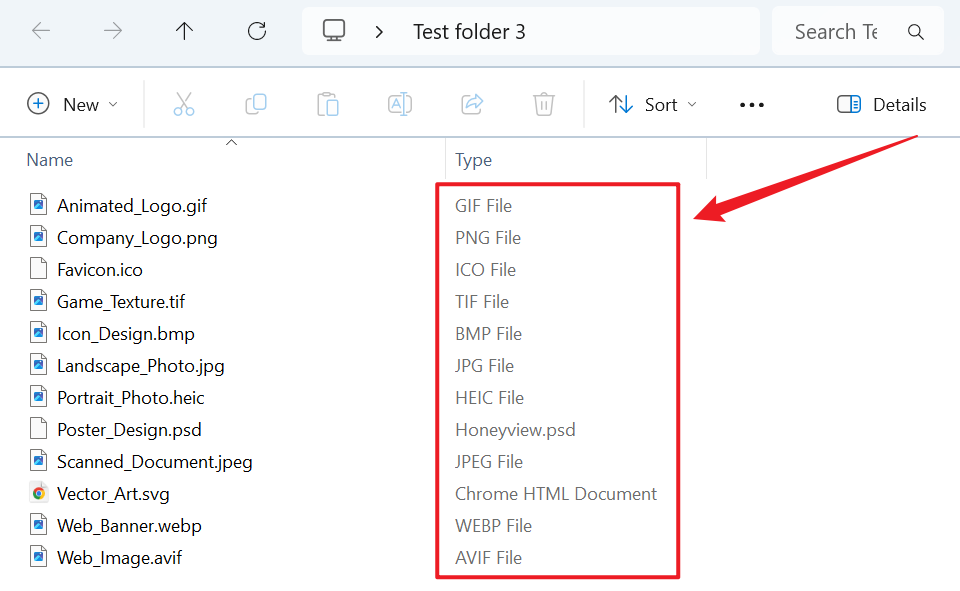Click the image icon of Scanned_Document.jpeg
The image size is (960, 591).
[x=39, y=460]
